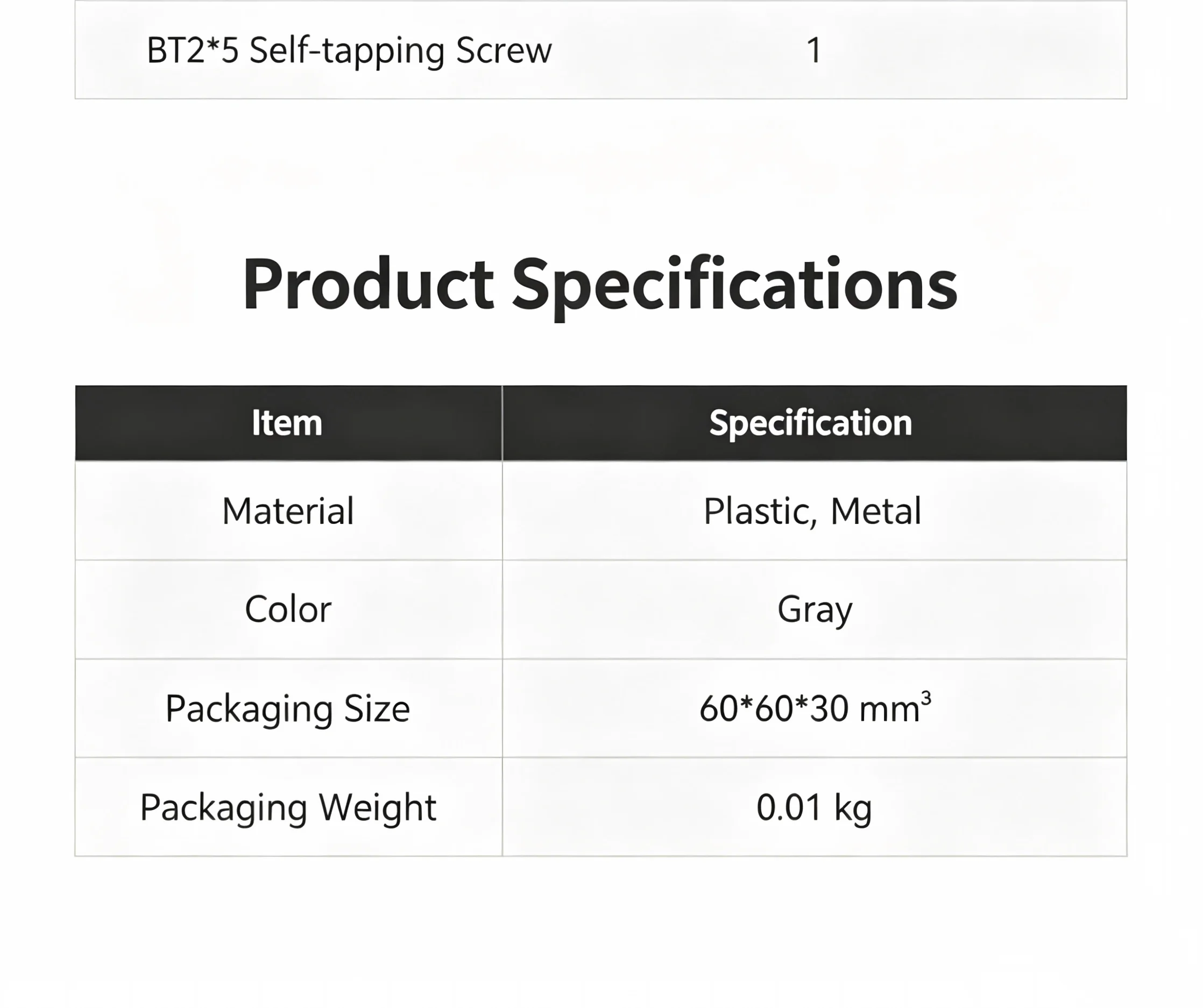The image size is (1203, 1008).
Task: Click the word Product in the heading
Action: click(x=369, y=284)
